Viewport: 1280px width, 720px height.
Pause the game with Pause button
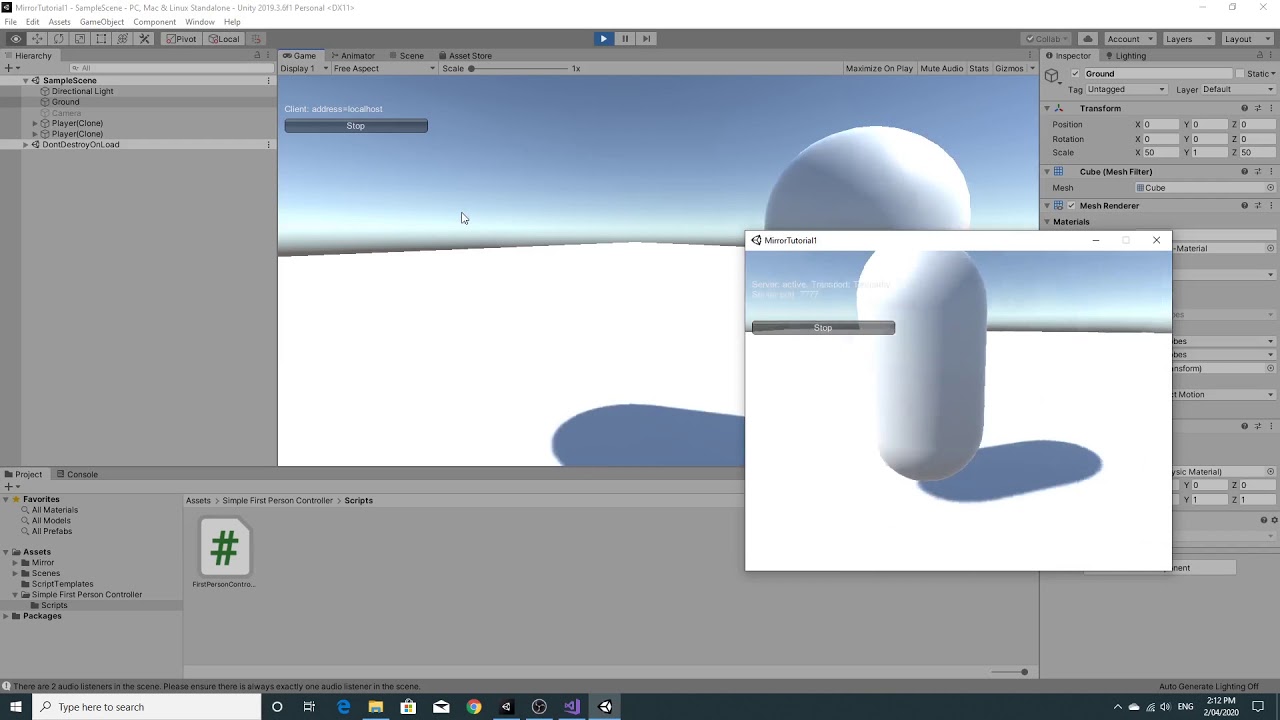[625, 39]
